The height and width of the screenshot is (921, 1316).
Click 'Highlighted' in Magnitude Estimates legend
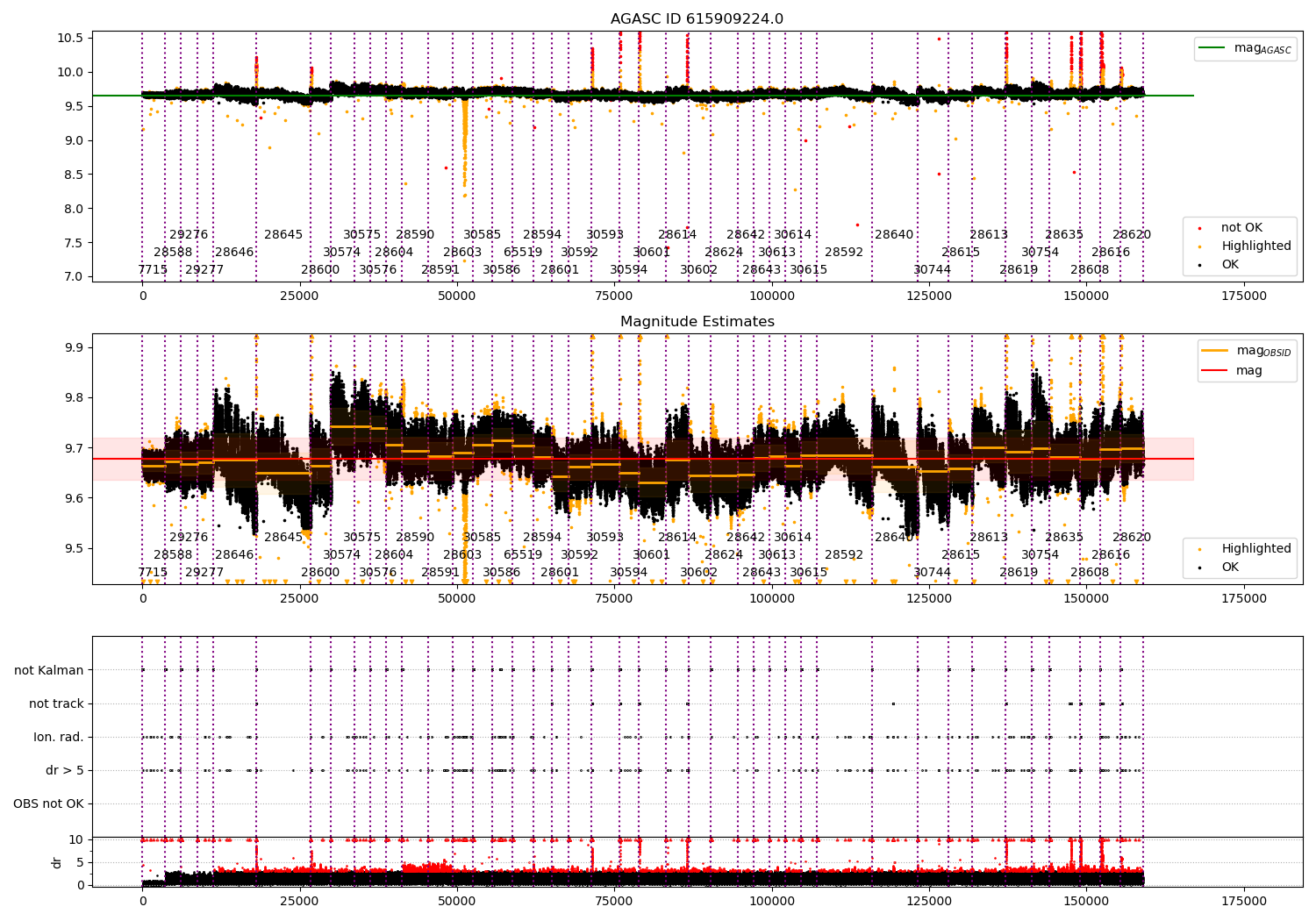tap(1256, 549)
